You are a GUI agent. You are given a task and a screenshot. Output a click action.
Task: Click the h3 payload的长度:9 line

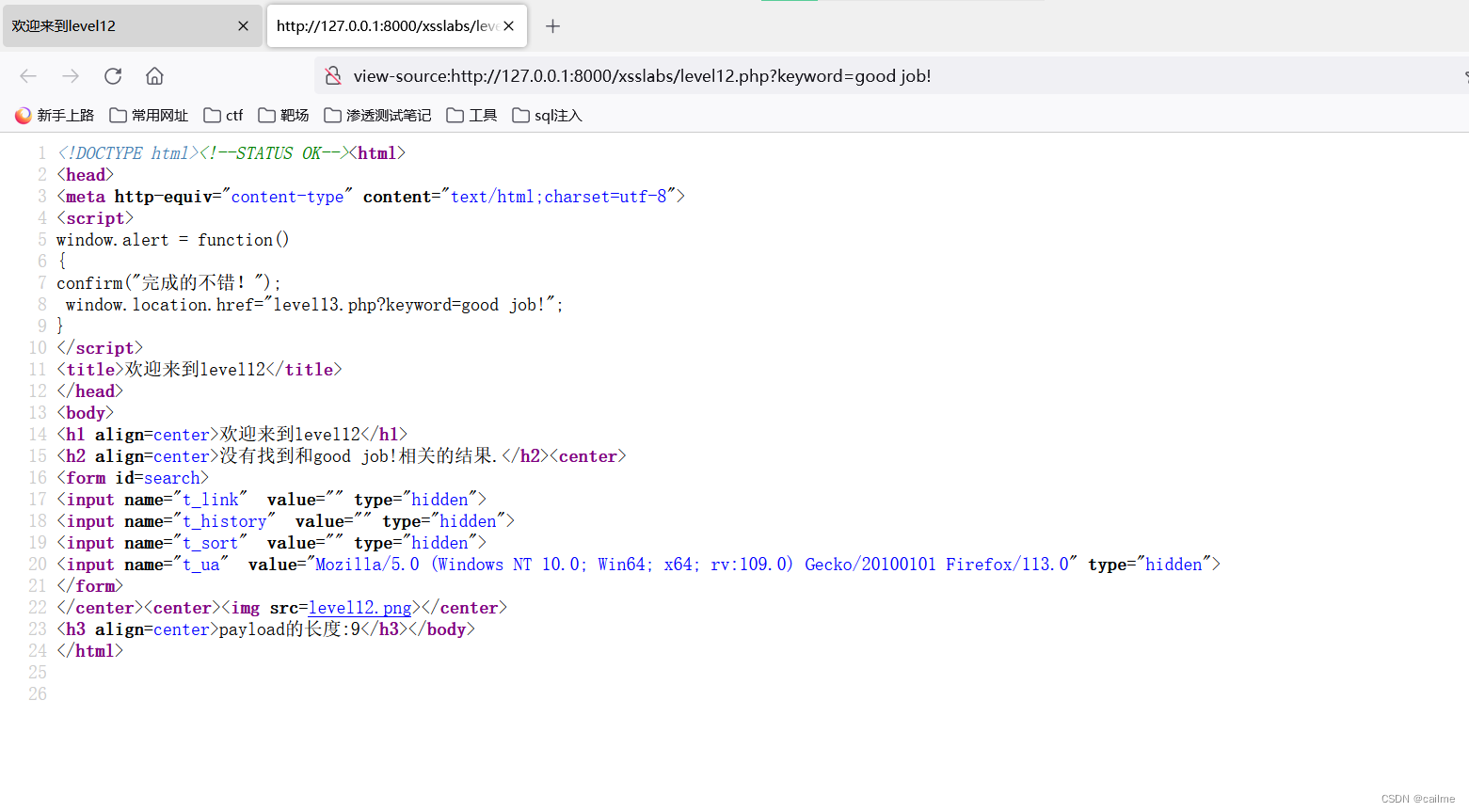(x=265, y=629)
